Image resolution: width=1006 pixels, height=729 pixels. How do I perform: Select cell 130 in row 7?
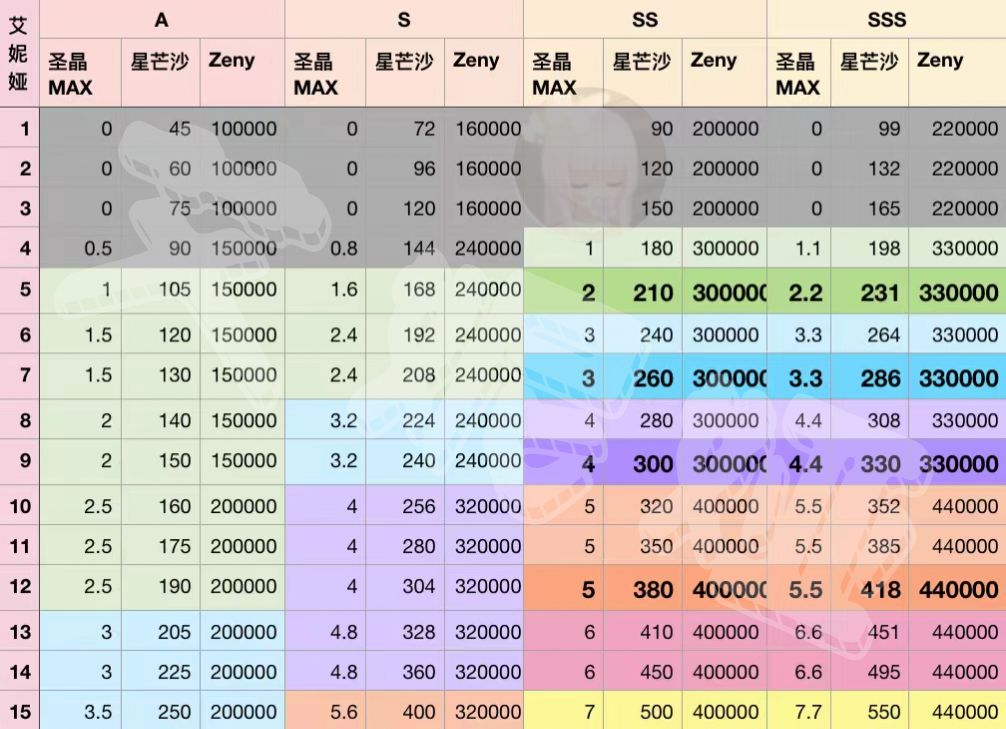coord(160,375)
